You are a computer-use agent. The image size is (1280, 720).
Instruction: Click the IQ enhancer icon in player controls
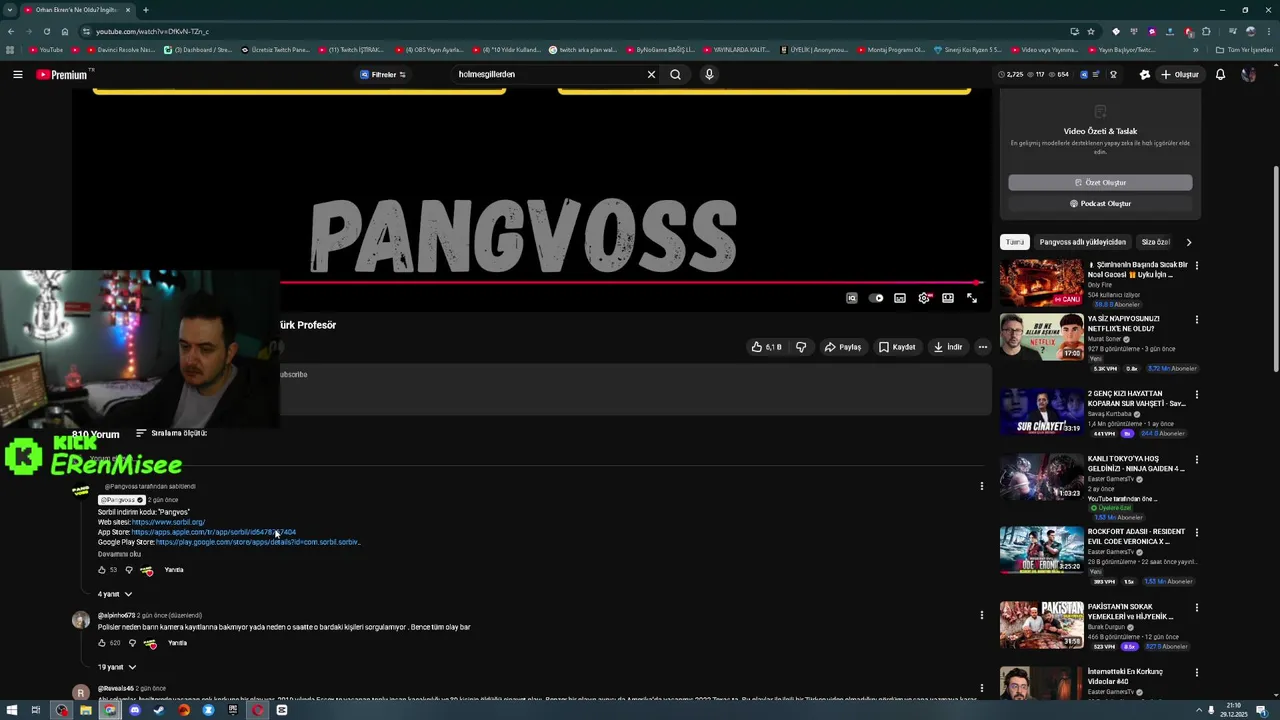(x=852, y=298)
